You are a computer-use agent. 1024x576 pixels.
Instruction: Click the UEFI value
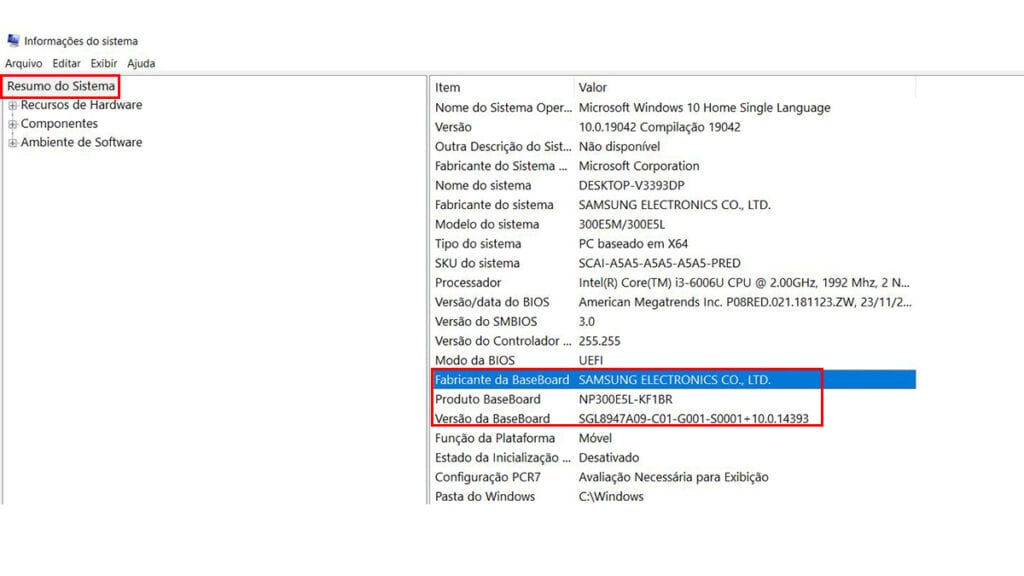click(590, 360)
